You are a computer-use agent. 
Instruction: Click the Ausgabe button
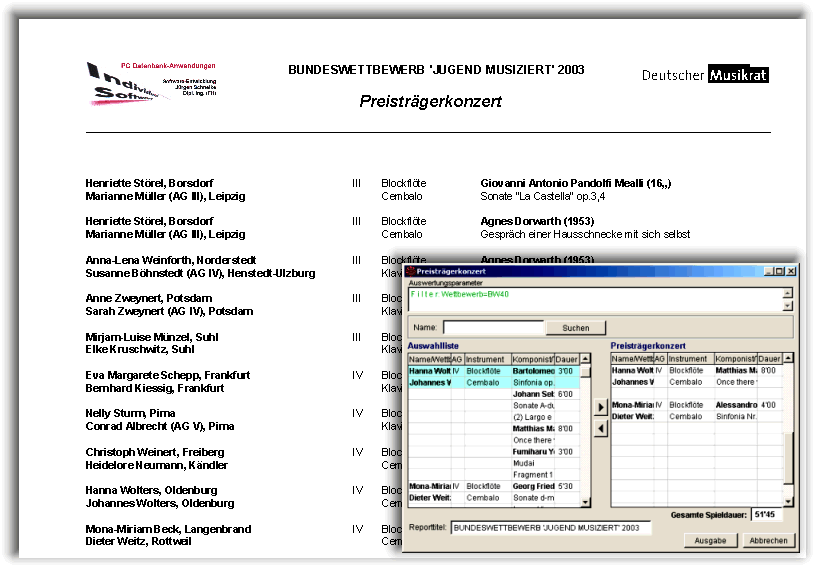[x=711, y=540]
